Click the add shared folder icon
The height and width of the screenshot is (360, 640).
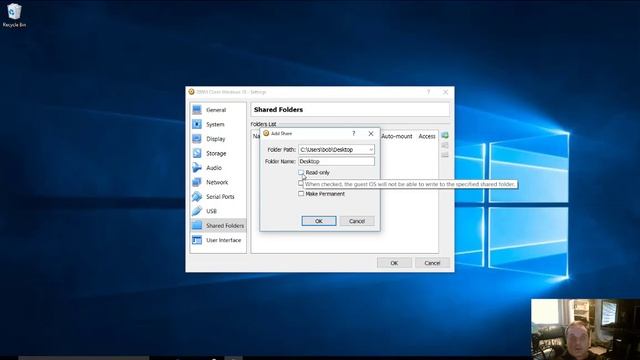click(x=445, y=136)
